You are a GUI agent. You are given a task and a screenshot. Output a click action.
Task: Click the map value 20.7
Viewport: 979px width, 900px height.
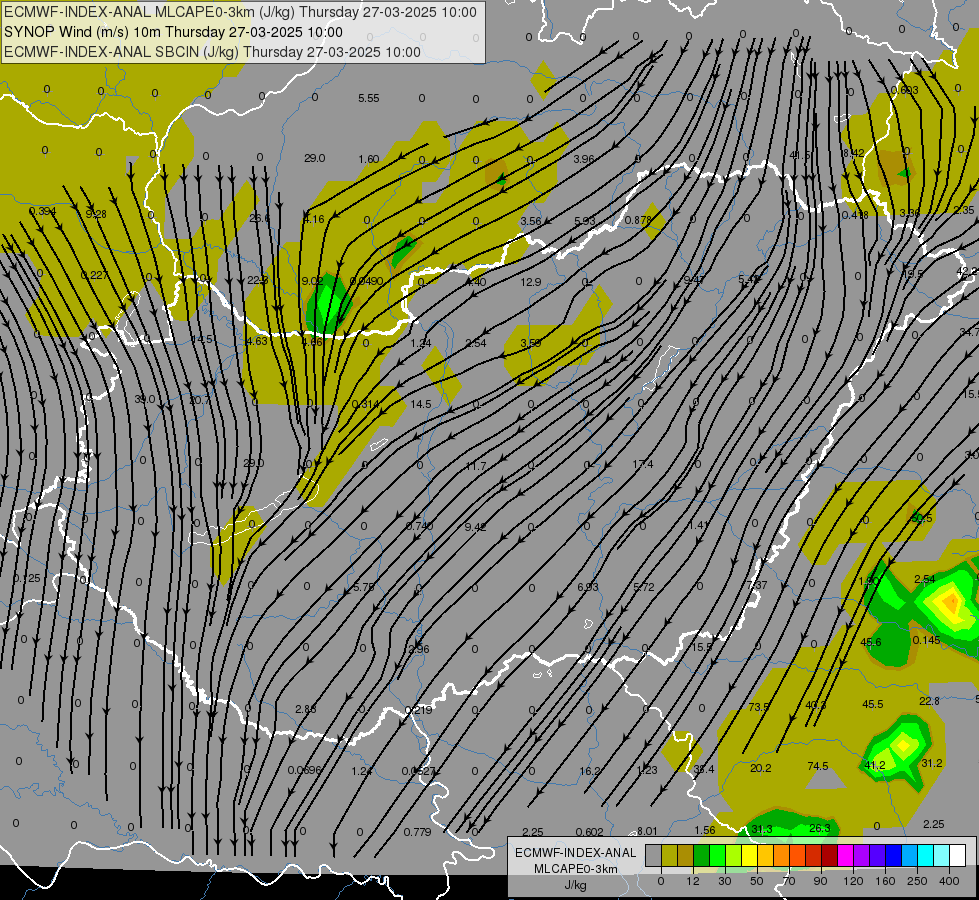pos(200,400)
